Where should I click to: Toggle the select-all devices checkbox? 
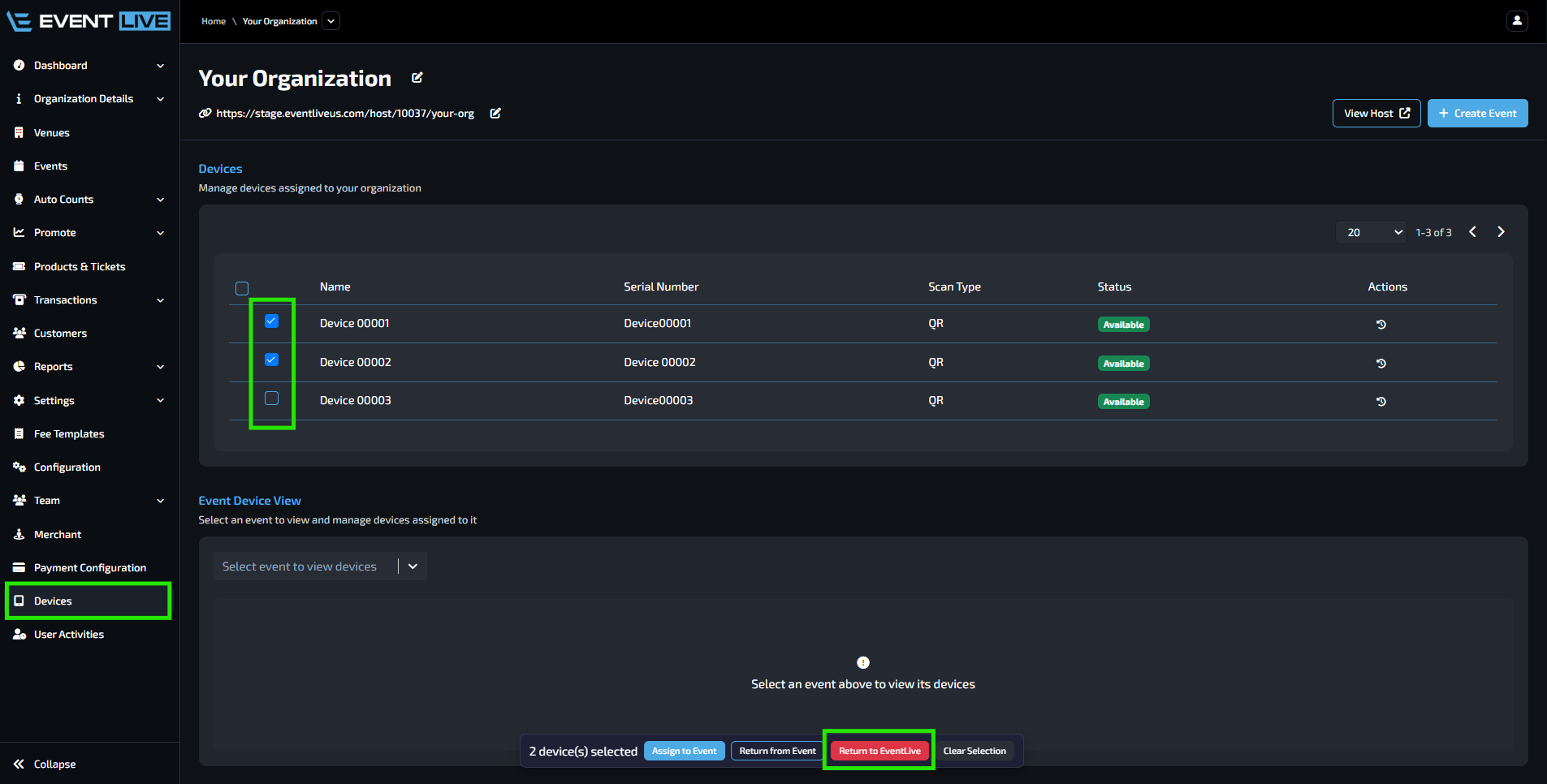(242, 288)
